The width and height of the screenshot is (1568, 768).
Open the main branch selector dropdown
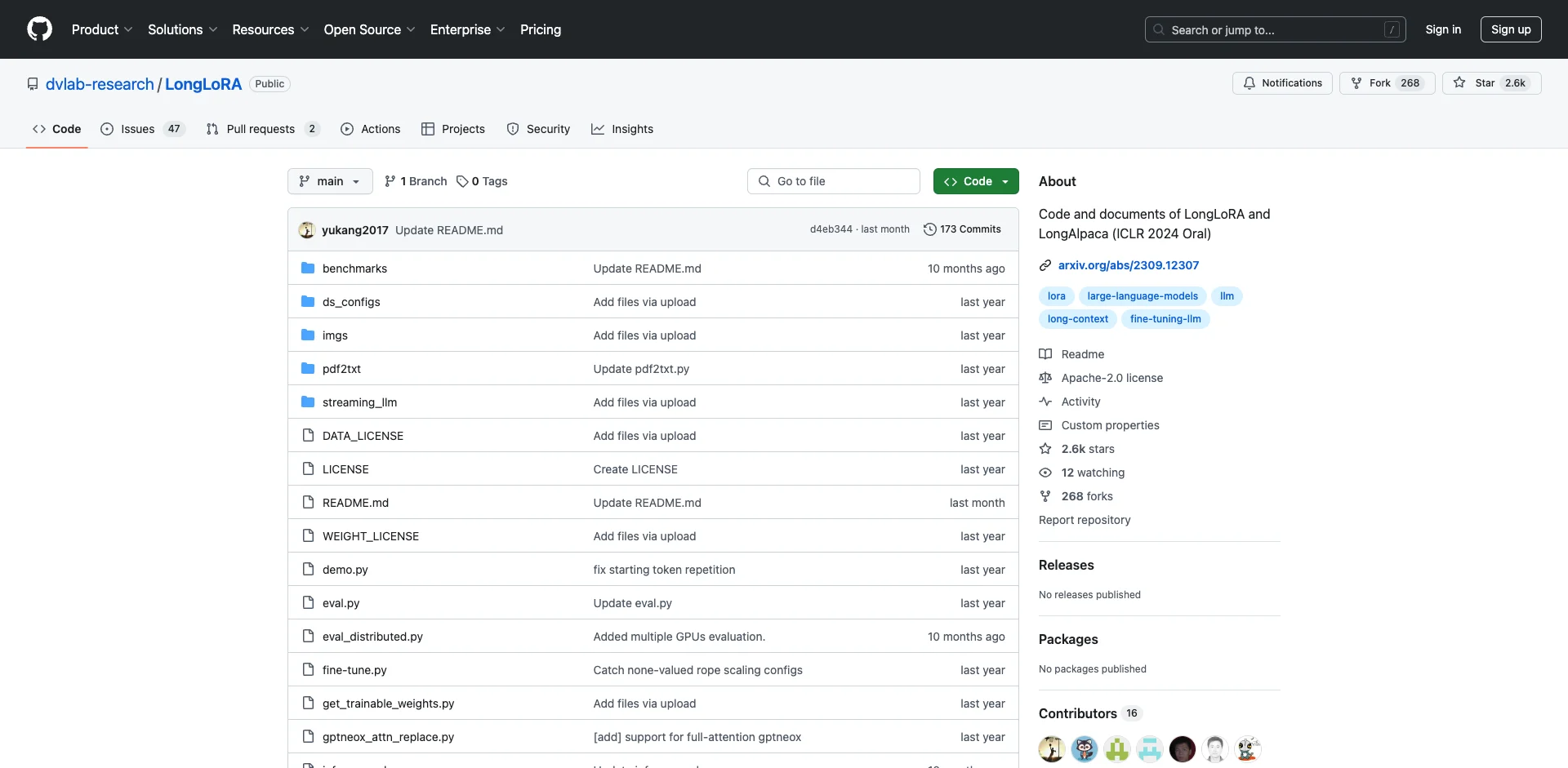pos(330,181)
